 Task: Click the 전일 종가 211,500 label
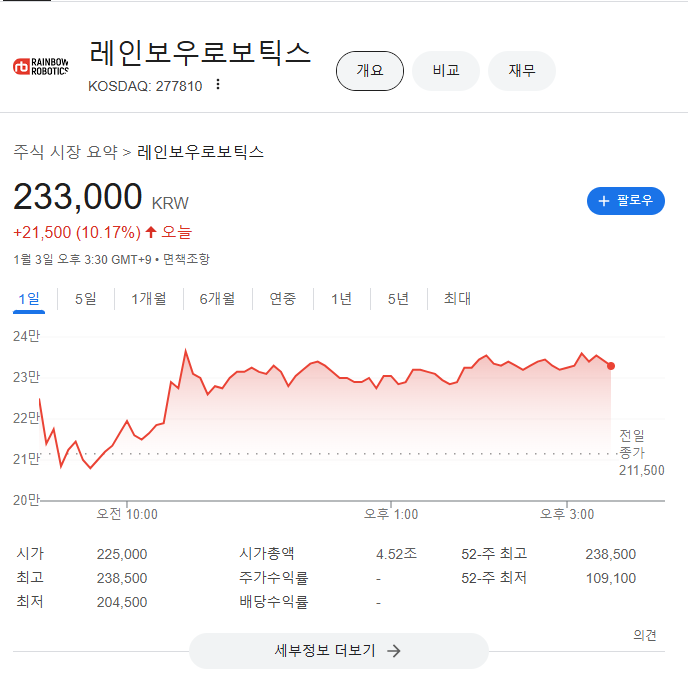[641, 453]
